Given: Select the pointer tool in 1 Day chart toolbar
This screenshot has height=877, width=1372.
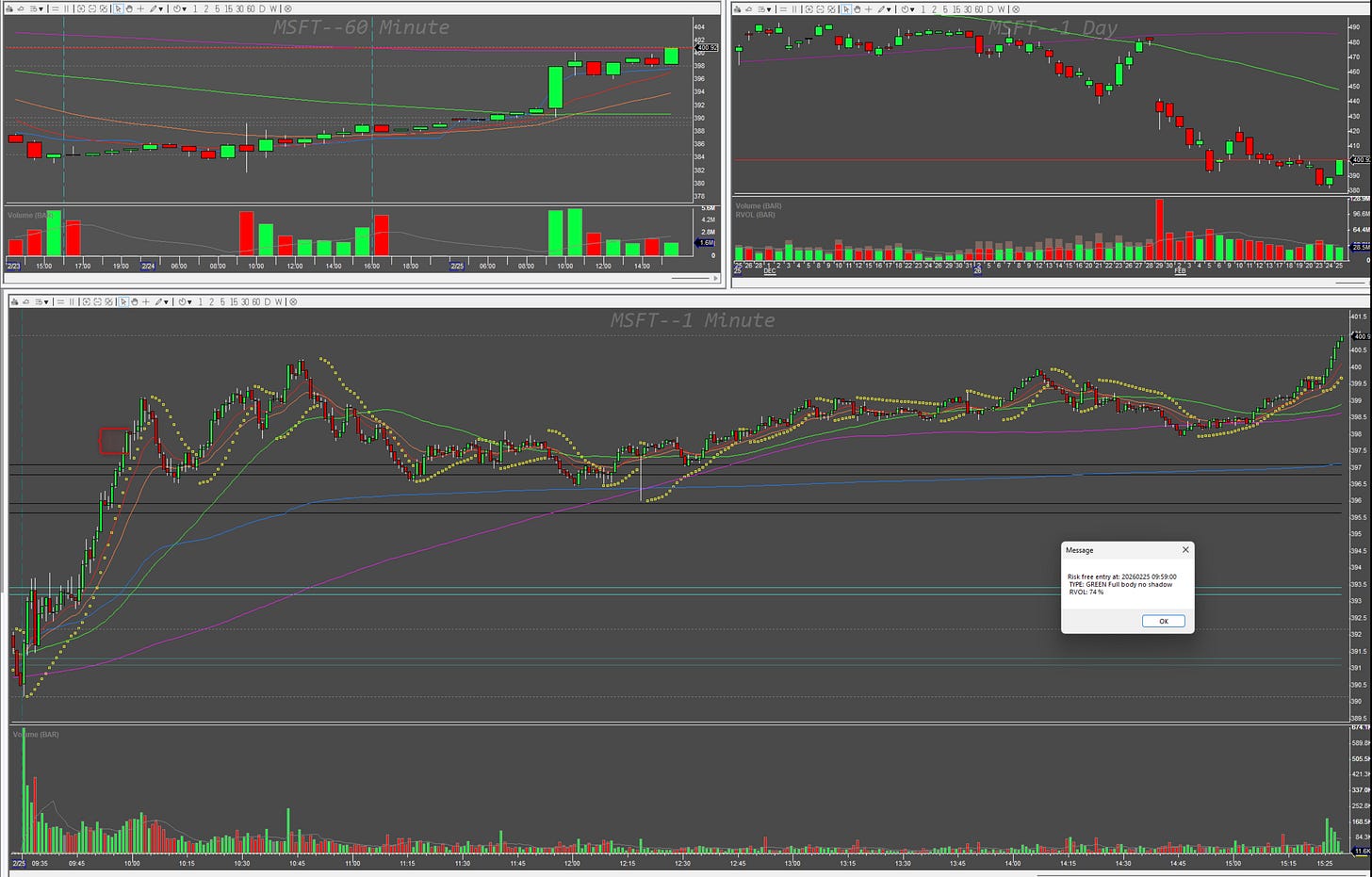Looking at the screenshot, I should pyautogui.click(x=846, y=8).
